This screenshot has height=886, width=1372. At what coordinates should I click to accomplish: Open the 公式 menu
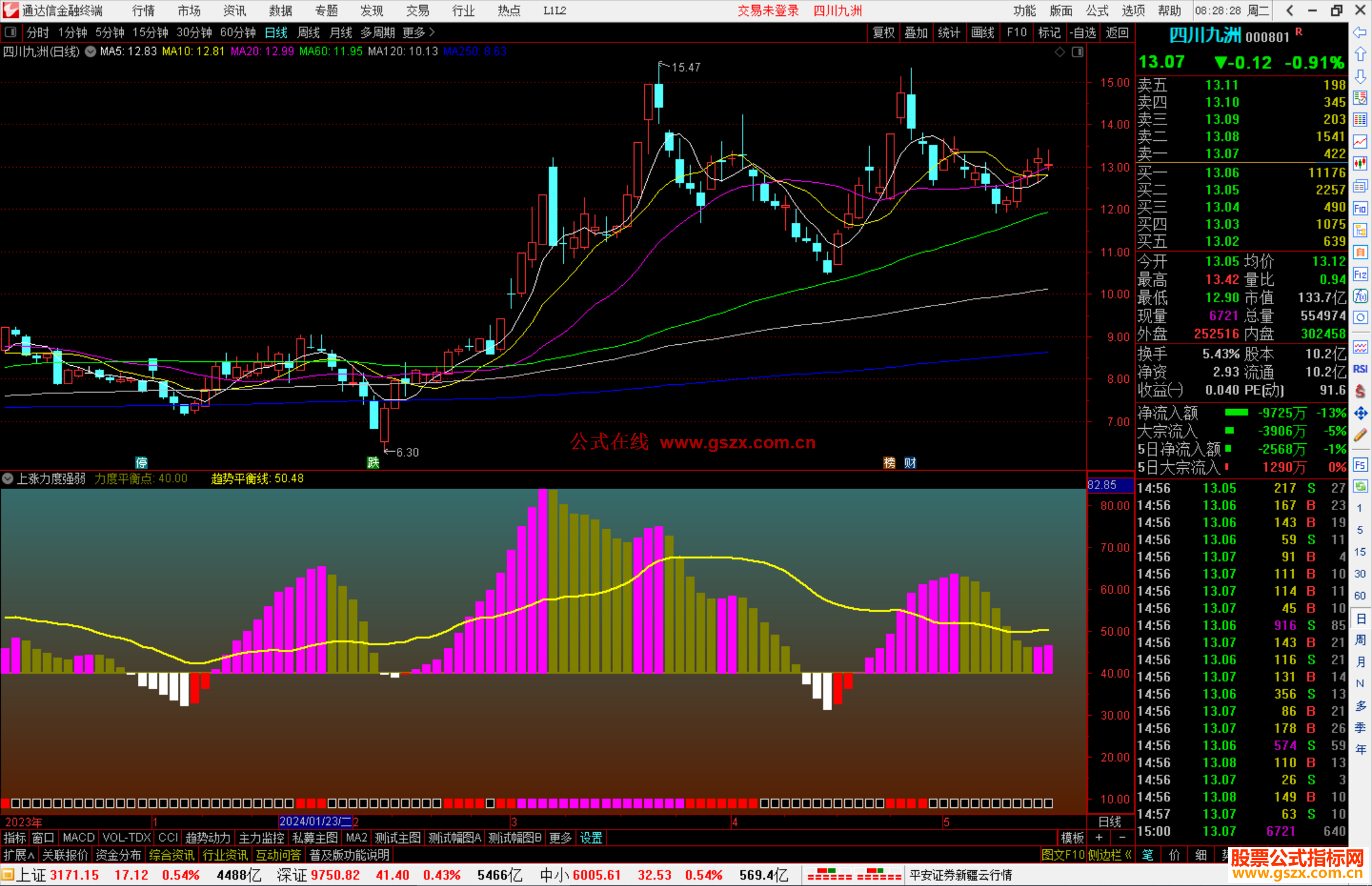pos(1097,11)
